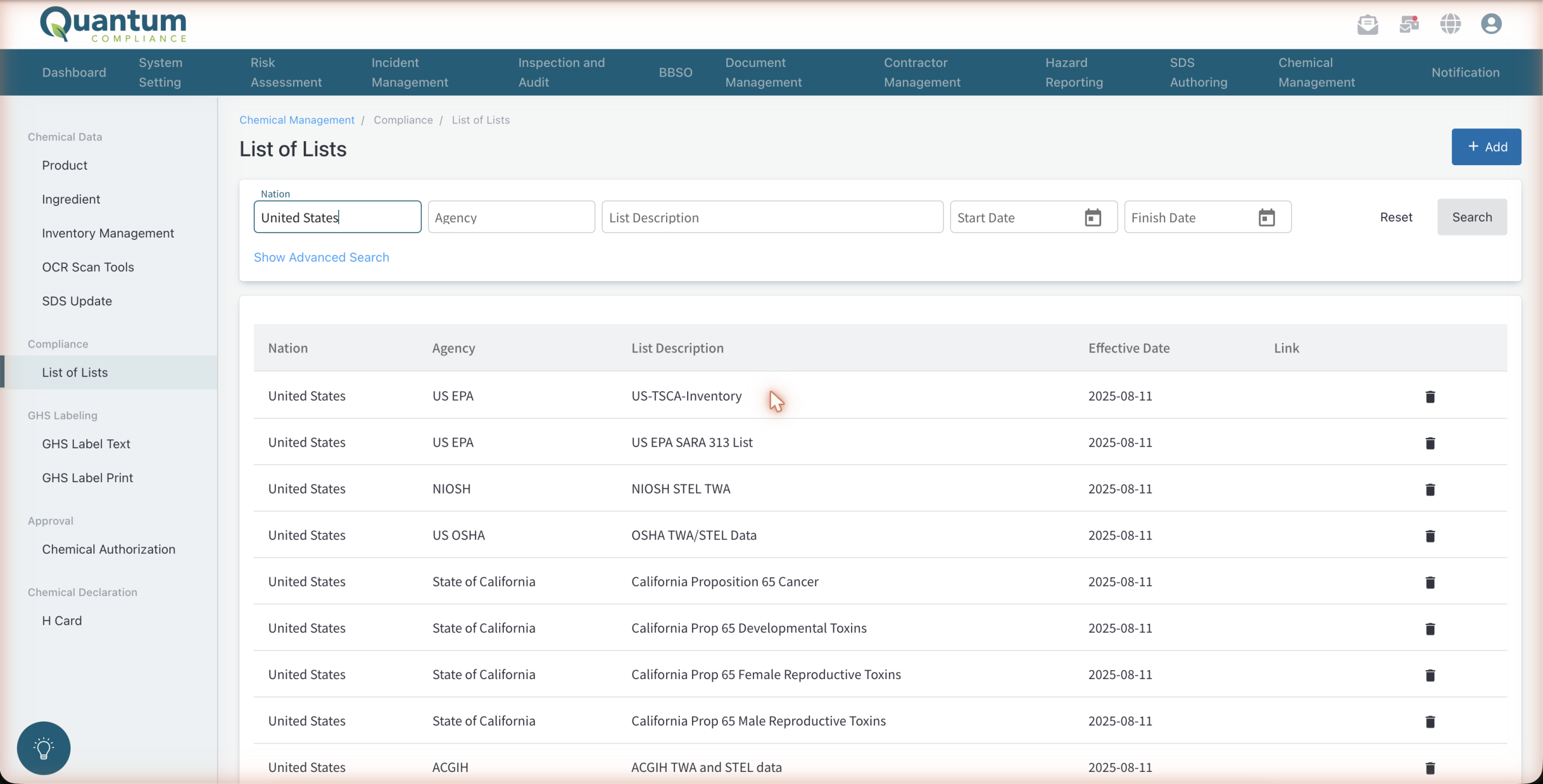Image resolution: width=1543 pixels, height=784 pixels.
Task: Click the globe language icon
Action: (1450, 24)
